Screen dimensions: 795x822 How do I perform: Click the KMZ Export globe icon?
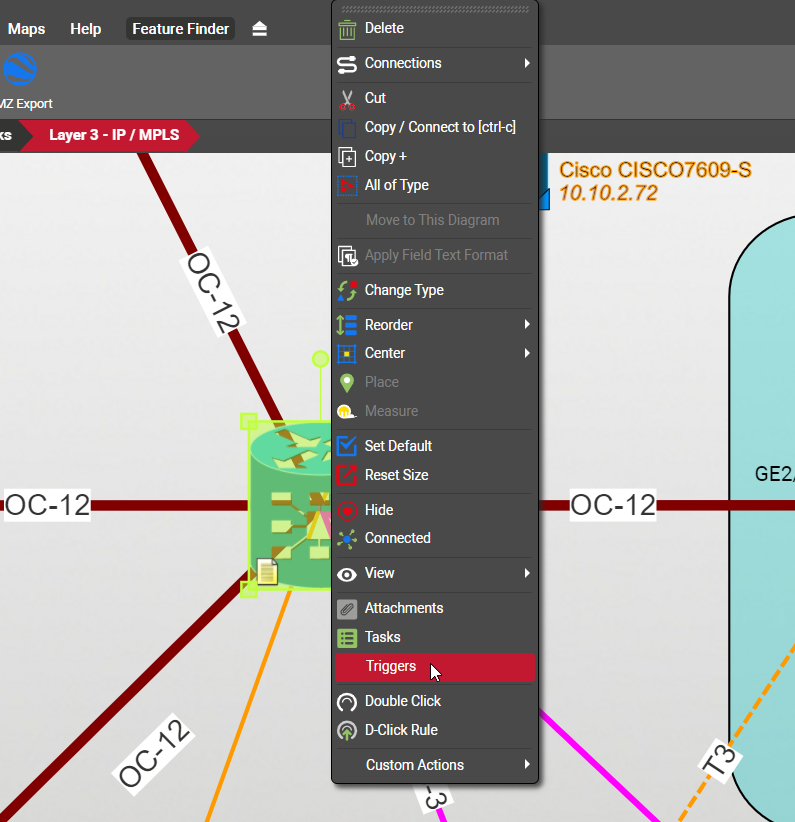click(20, 70)
